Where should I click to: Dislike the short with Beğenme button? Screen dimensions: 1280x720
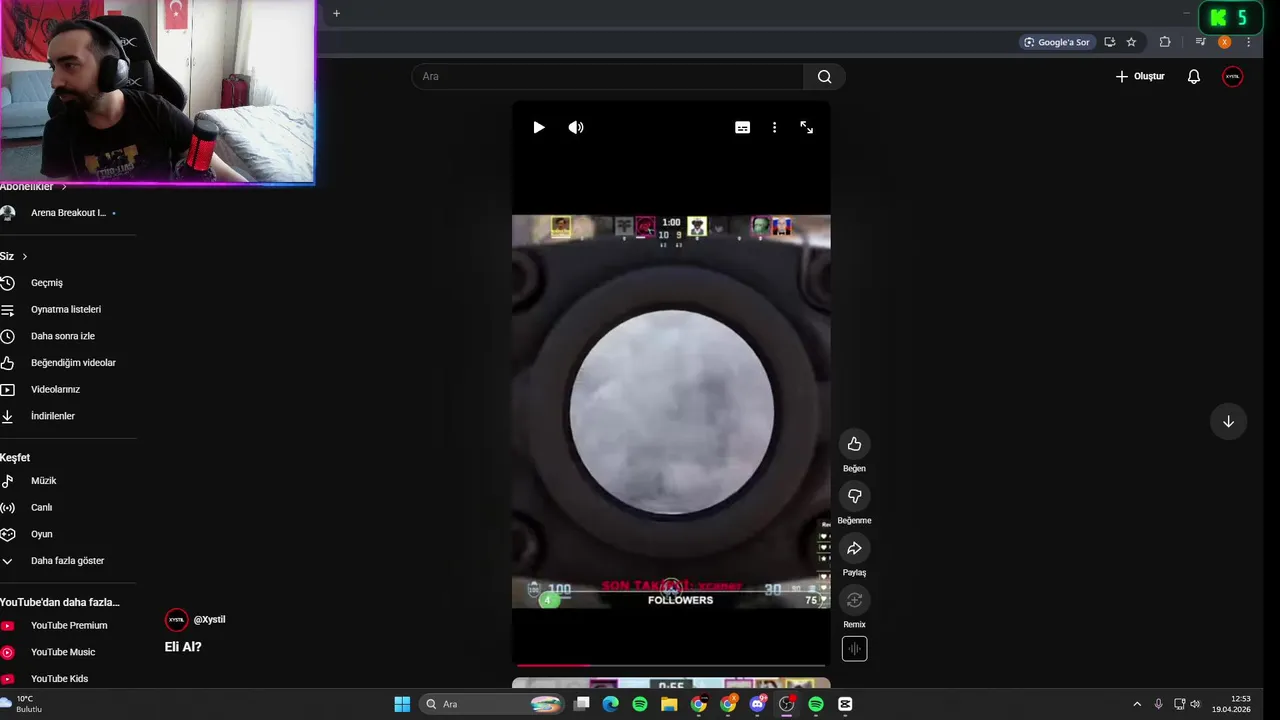854,496
